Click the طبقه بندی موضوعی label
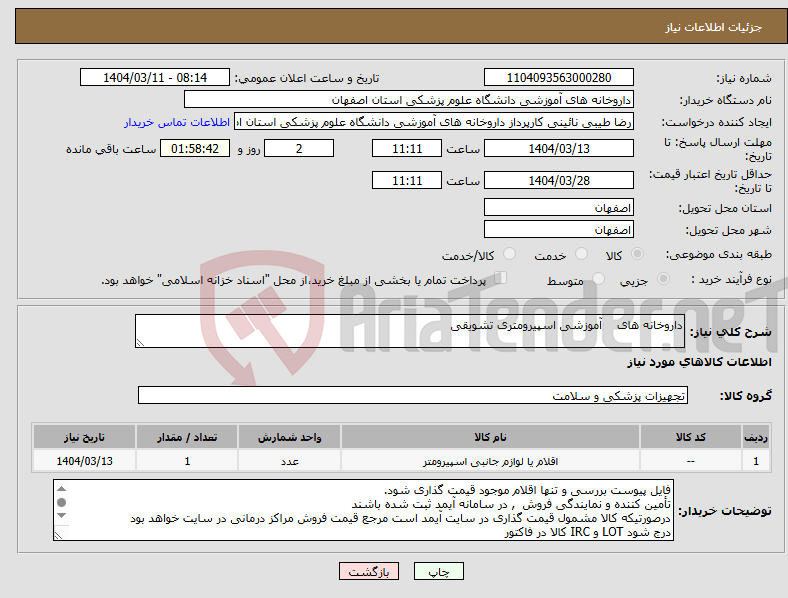The width and height of the screenshot is (788, 598). click(x=719, y=254)
